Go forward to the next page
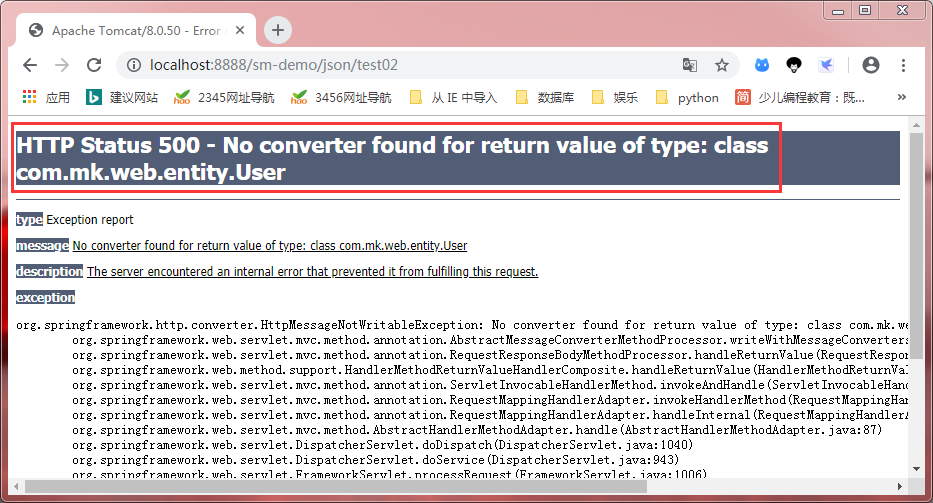This screenshot has width=933, height=503. 62,65
